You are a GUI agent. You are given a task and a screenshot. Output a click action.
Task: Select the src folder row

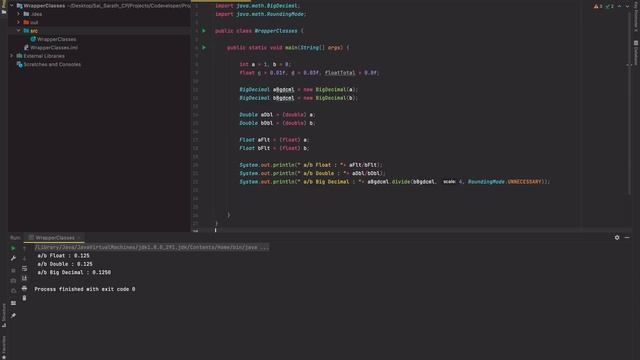coord(99,31)
